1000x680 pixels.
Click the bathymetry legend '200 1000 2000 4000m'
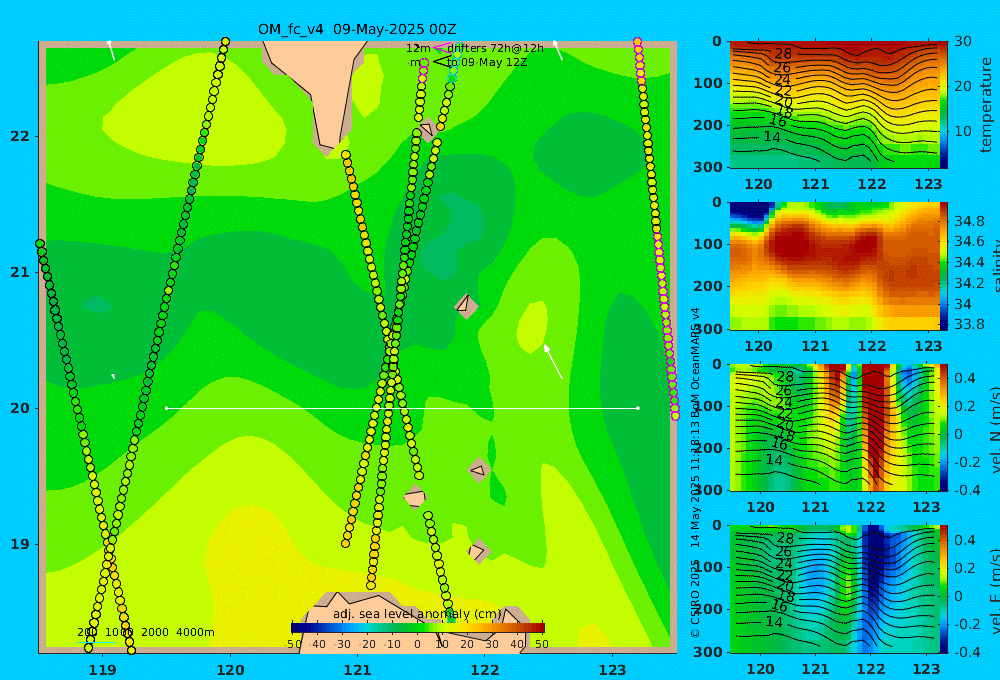146,632
